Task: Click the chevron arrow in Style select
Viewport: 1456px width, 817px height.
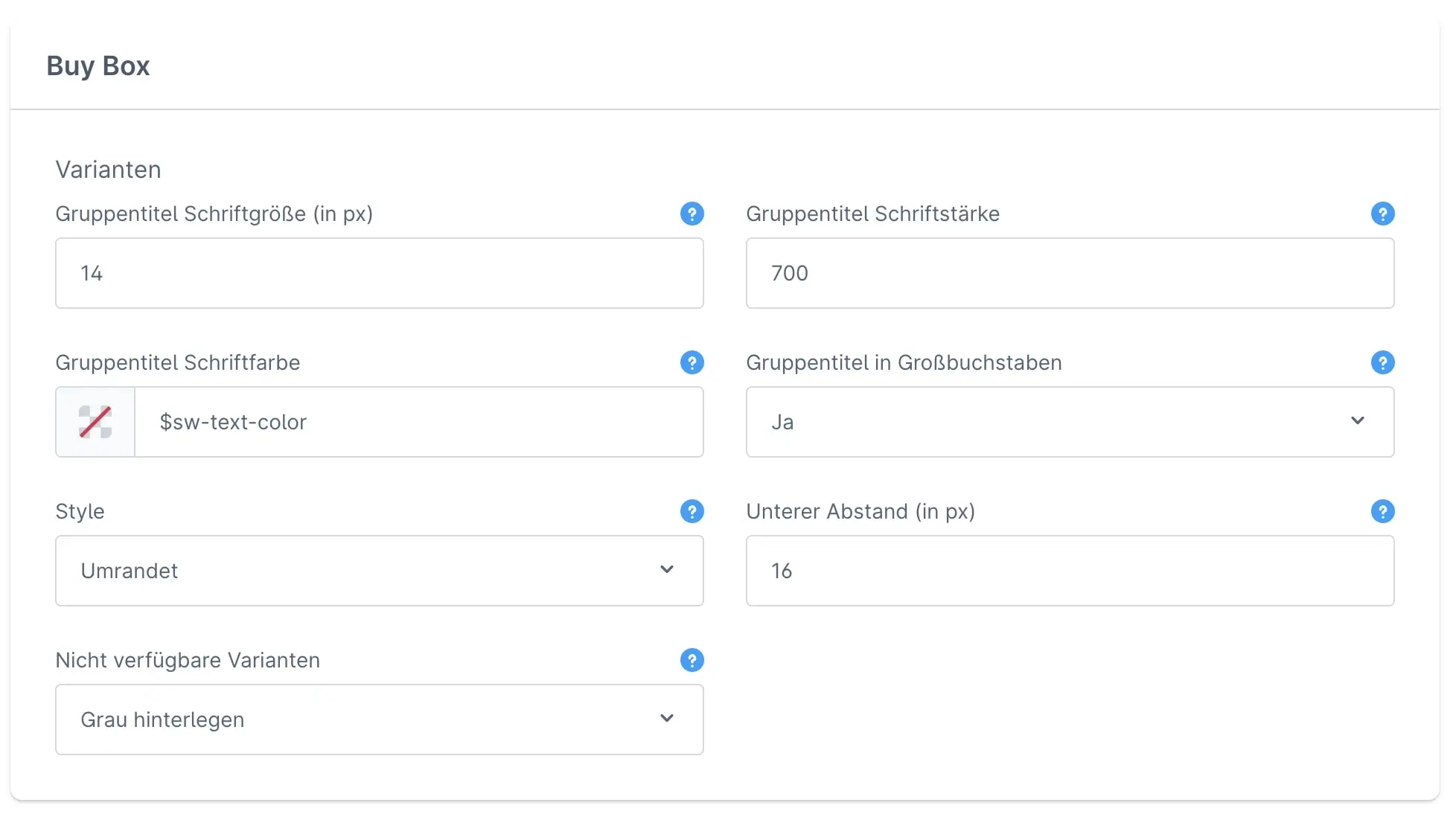Action: pos(667,570)
